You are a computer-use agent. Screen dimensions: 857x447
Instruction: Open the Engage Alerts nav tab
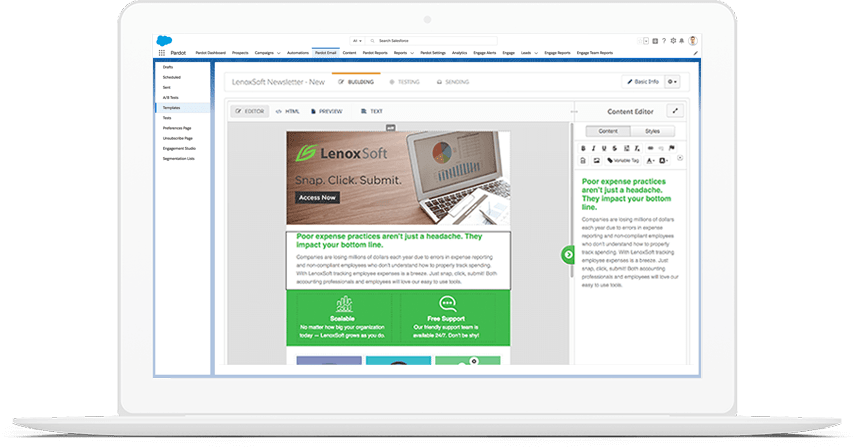pyautogui.click(x=485, y=53)
